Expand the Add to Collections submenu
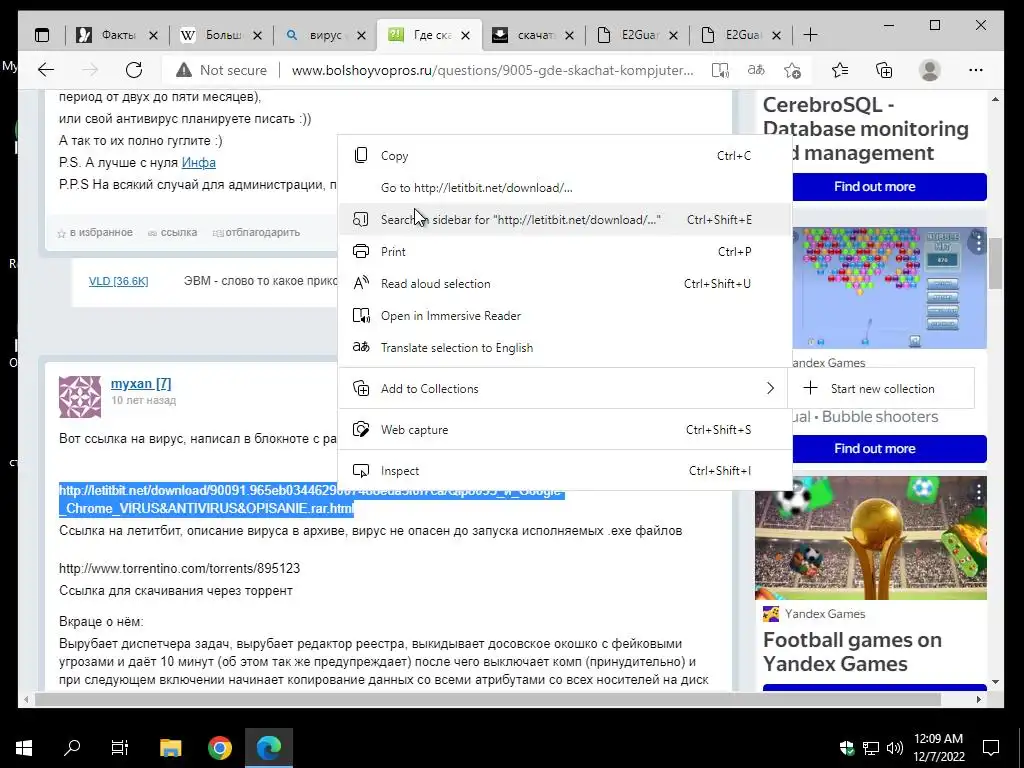 coord(565,389)
